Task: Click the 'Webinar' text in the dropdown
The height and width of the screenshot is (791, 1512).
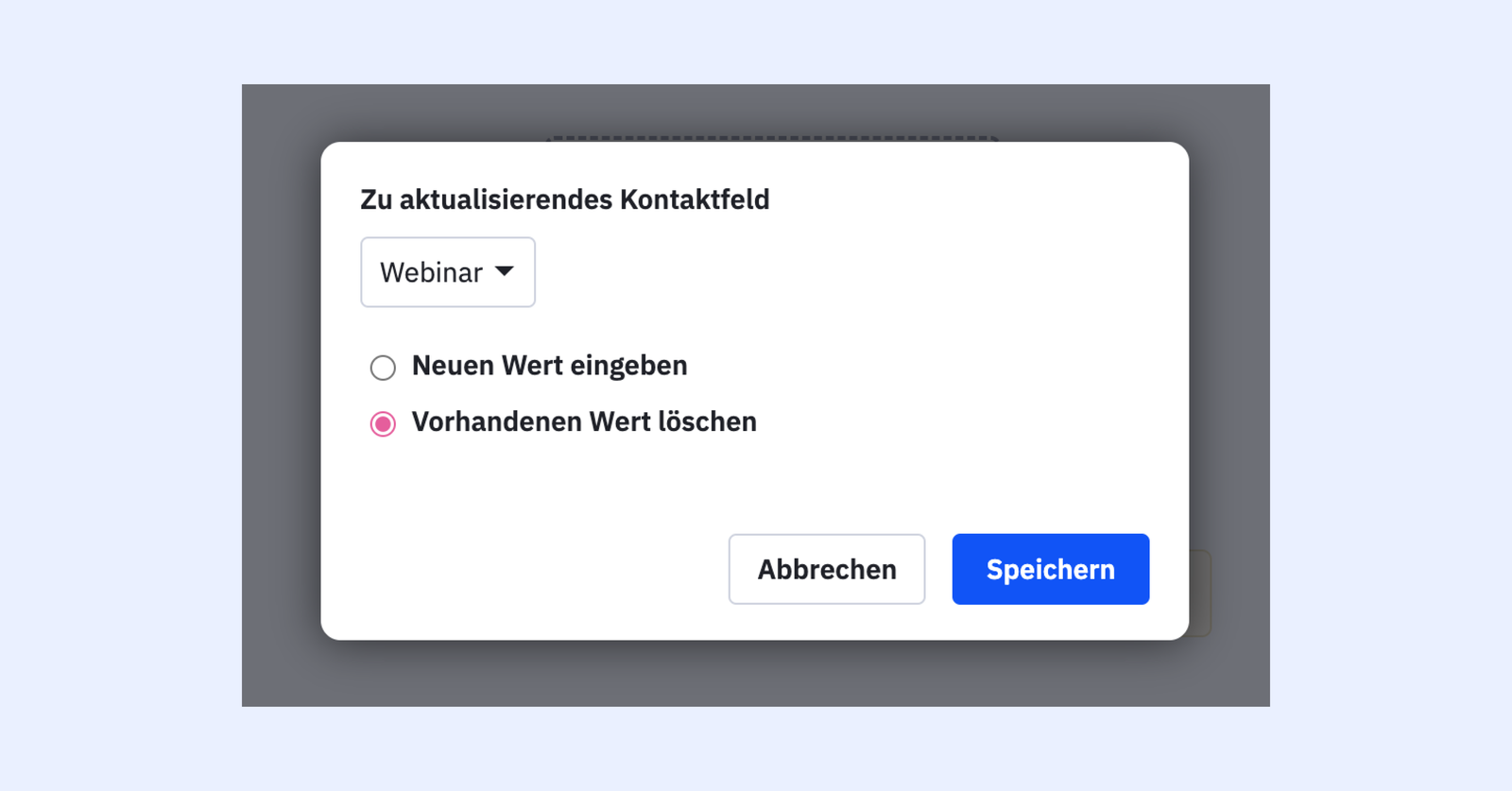Action: [431, 272]
